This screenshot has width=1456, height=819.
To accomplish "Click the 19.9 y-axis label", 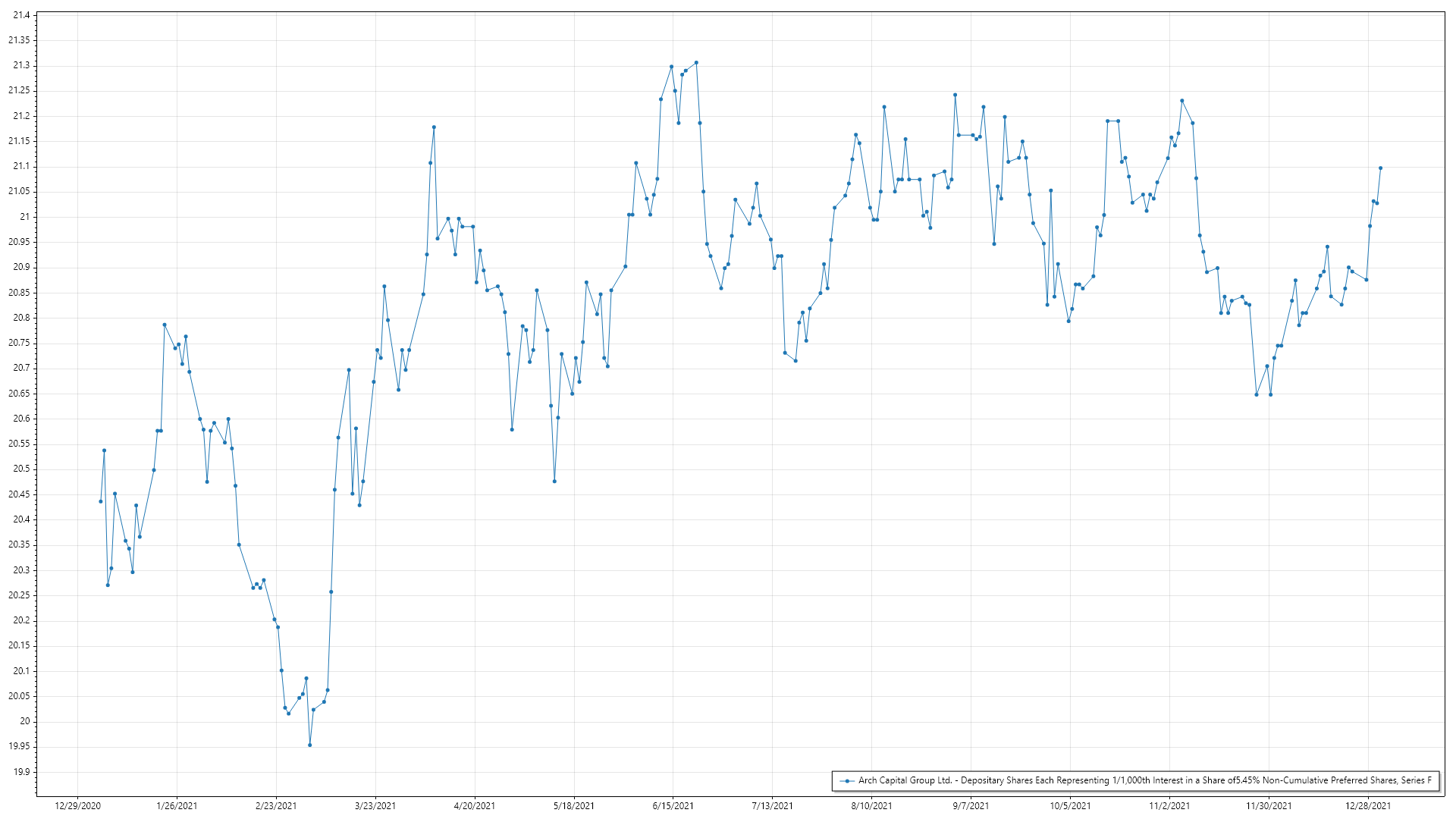I will click(21, 772).
